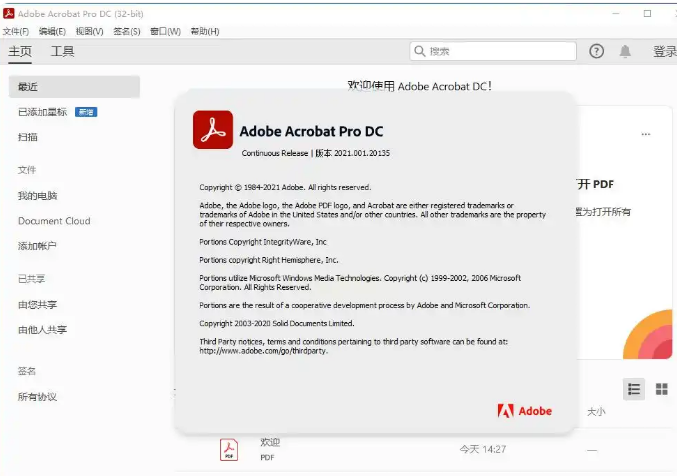Switch to the 主页 tab

pyautogui.click(x=20, y=51)
